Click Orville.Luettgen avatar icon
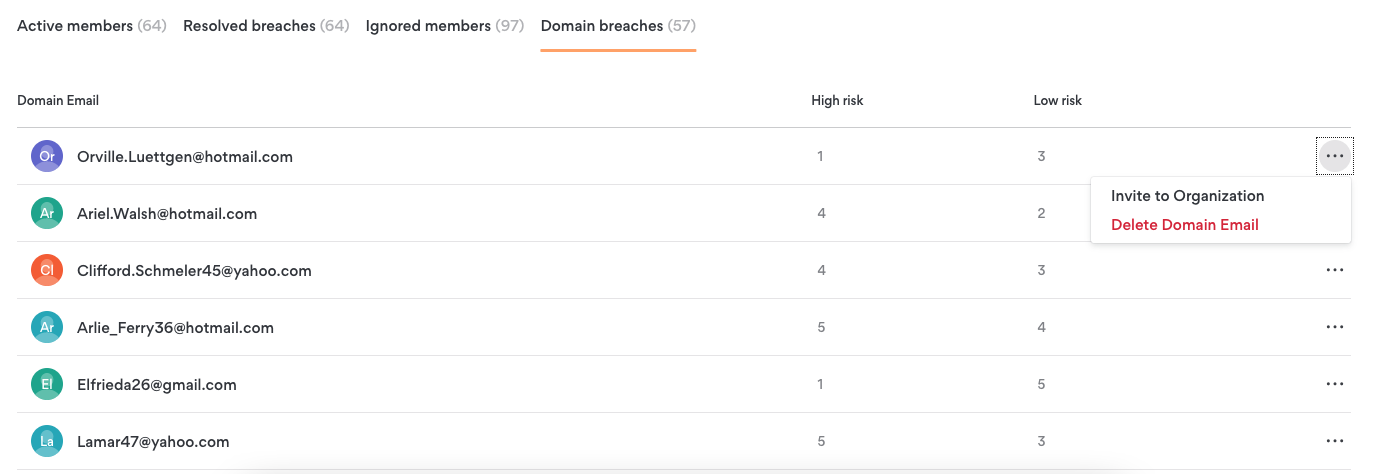The width and height of the screenshot is (1374, 474). pos(47,156)
